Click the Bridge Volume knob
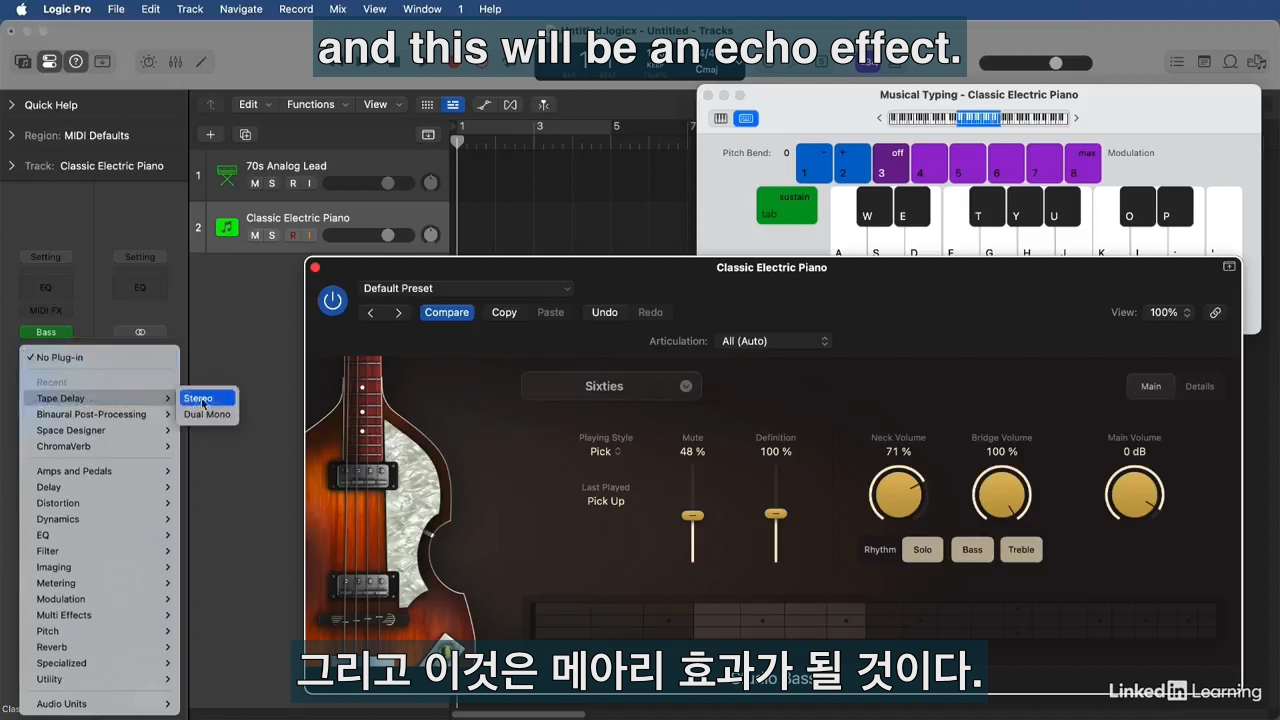The height and width of the screenshot is (720, 1280). tap(1001, 495)
